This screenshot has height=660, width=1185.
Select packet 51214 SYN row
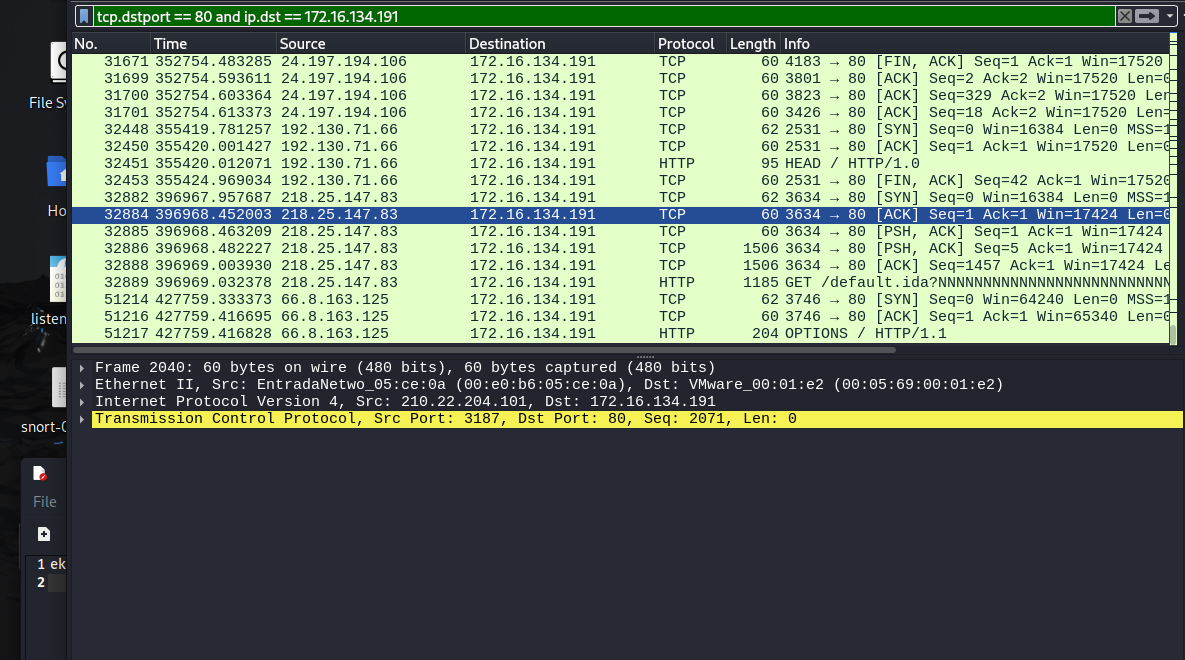(620, 299)
